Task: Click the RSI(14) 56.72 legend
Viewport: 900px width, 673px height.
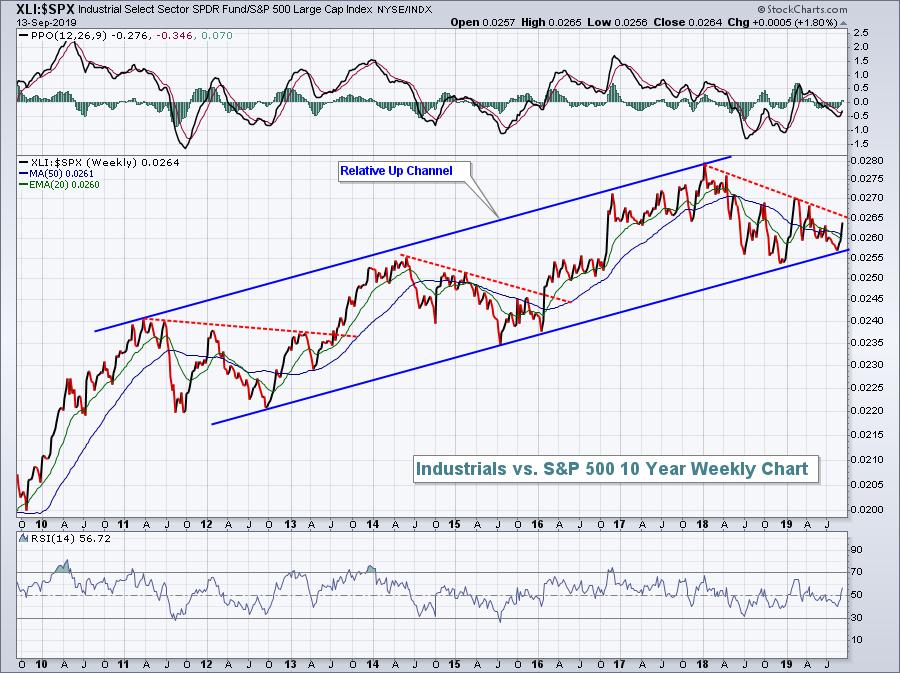Action: pos(70,538)
